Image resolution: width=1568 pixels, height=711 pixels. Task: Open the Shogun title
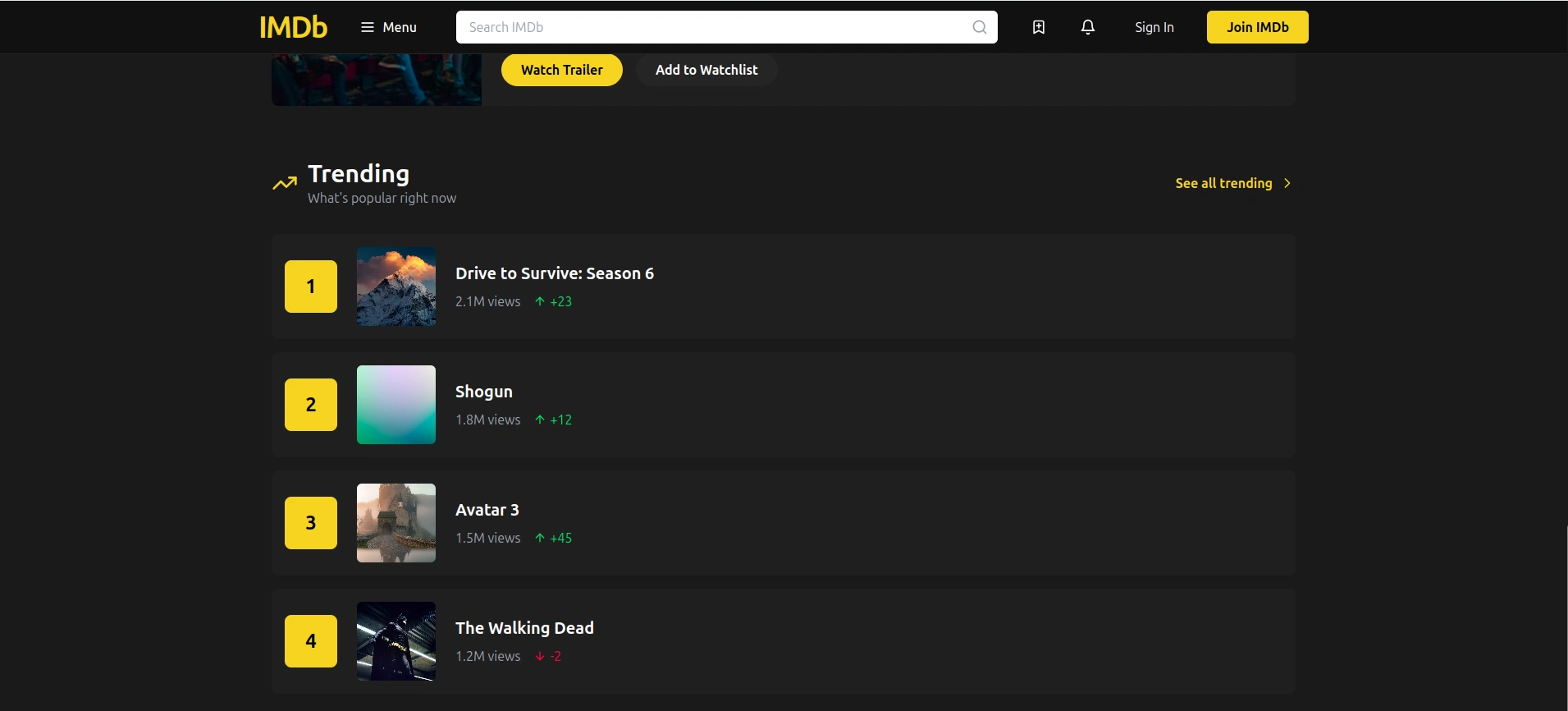click(x=484, y=392)
